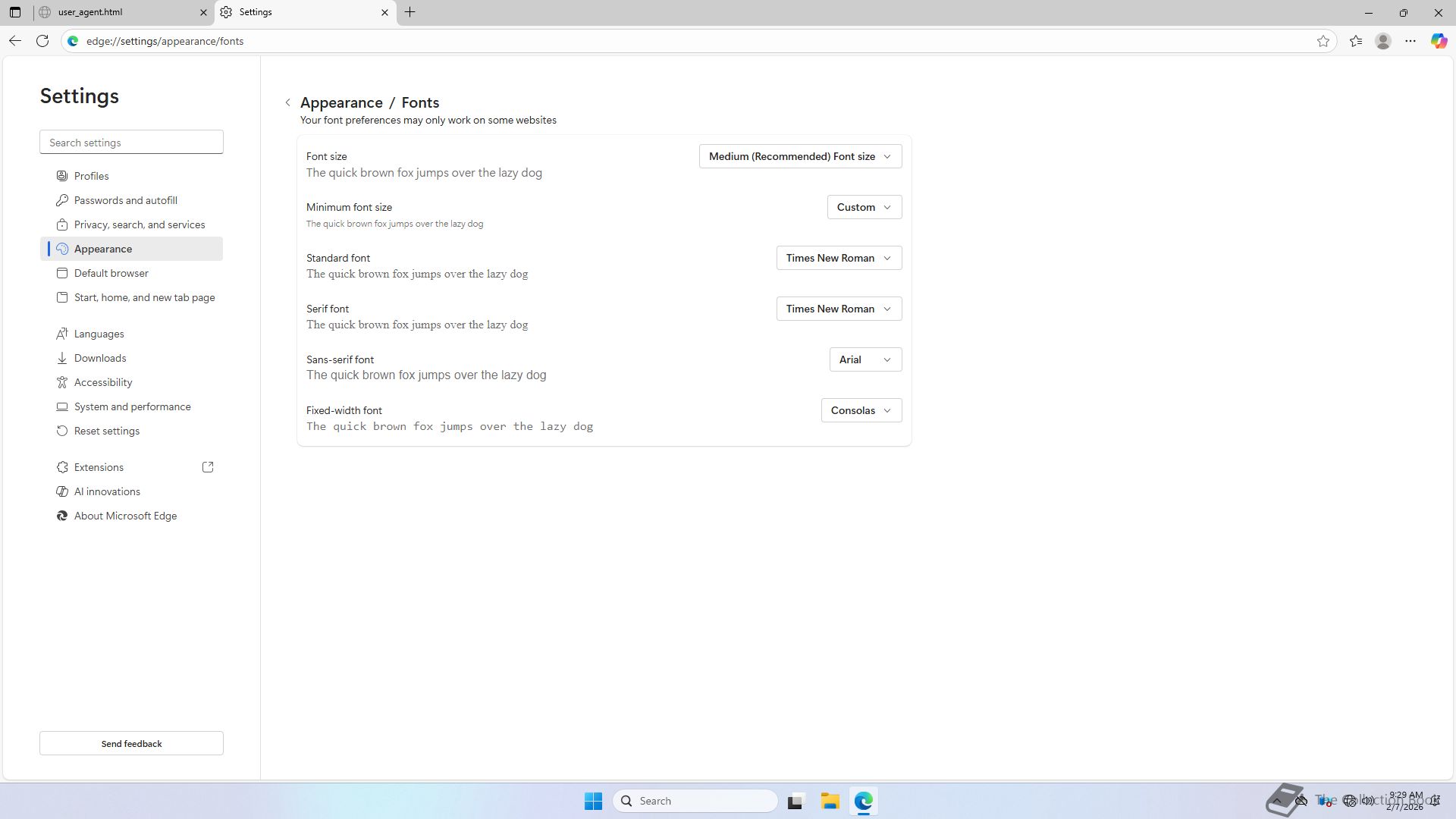Click the Send feedback button
This screenshot has width=1456, height=819.
pos(131,743)
